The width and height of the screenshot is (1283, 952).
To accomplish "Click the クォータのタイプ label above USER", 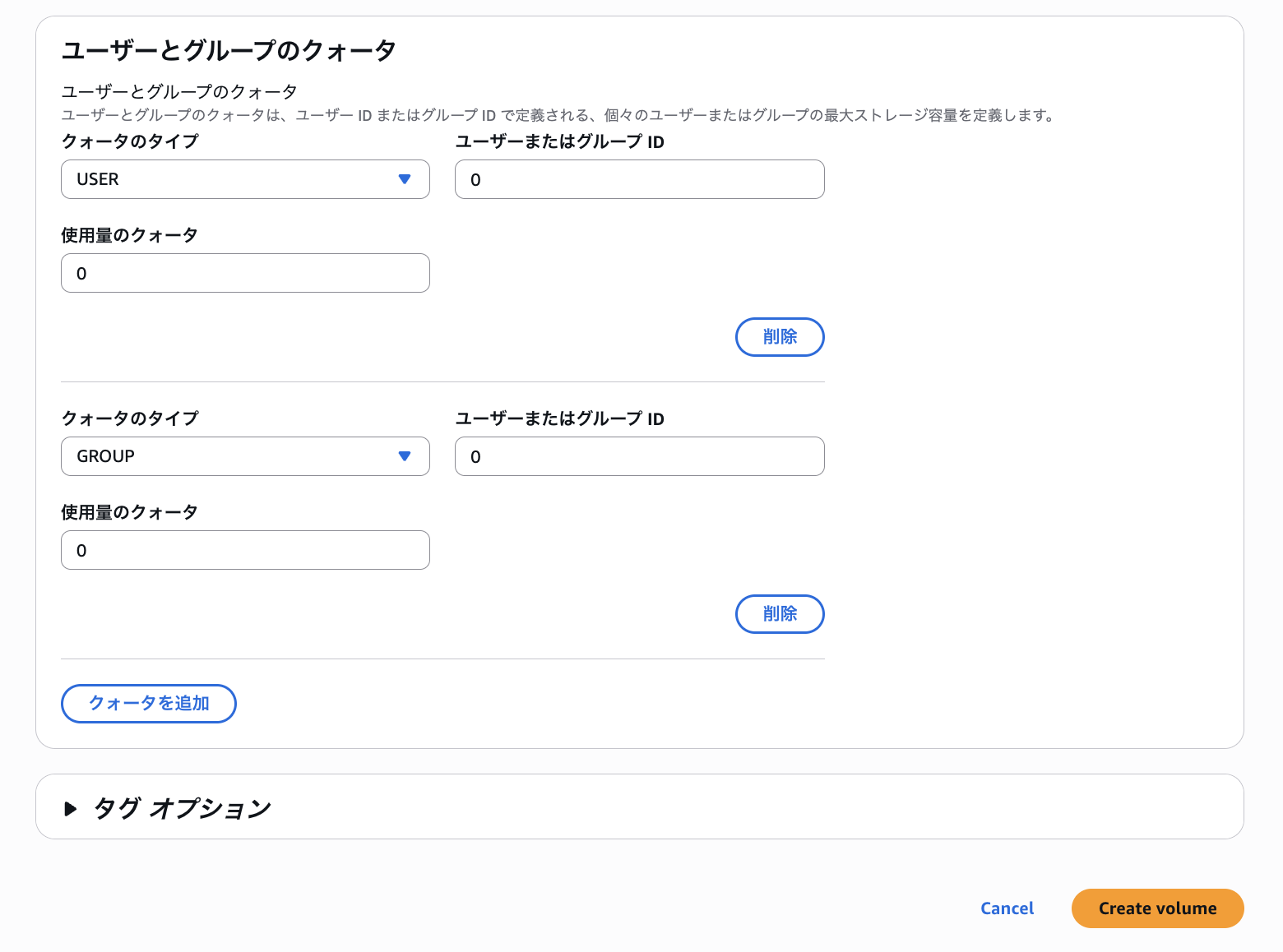I will tap(130, 141).
